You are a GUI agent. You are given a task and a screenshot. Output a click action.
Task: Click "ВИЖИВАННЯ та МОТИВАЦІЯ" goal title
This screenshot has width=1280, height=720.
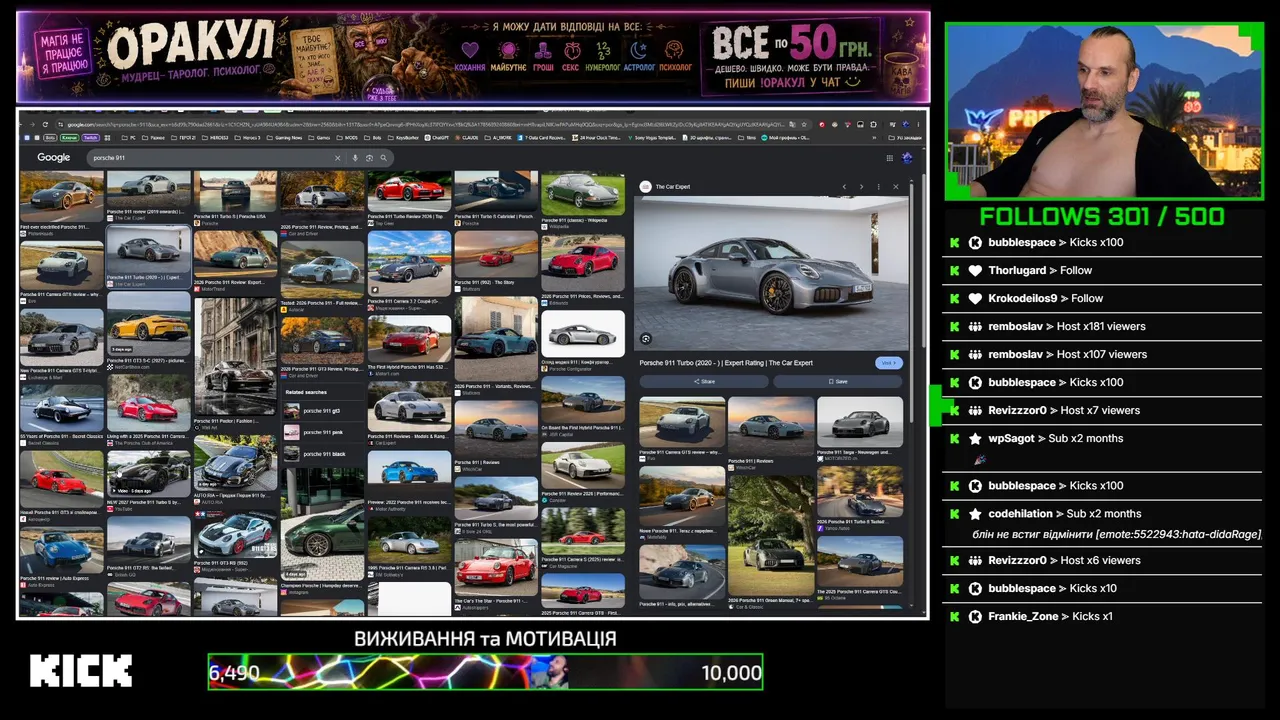(x=485, y=638)
